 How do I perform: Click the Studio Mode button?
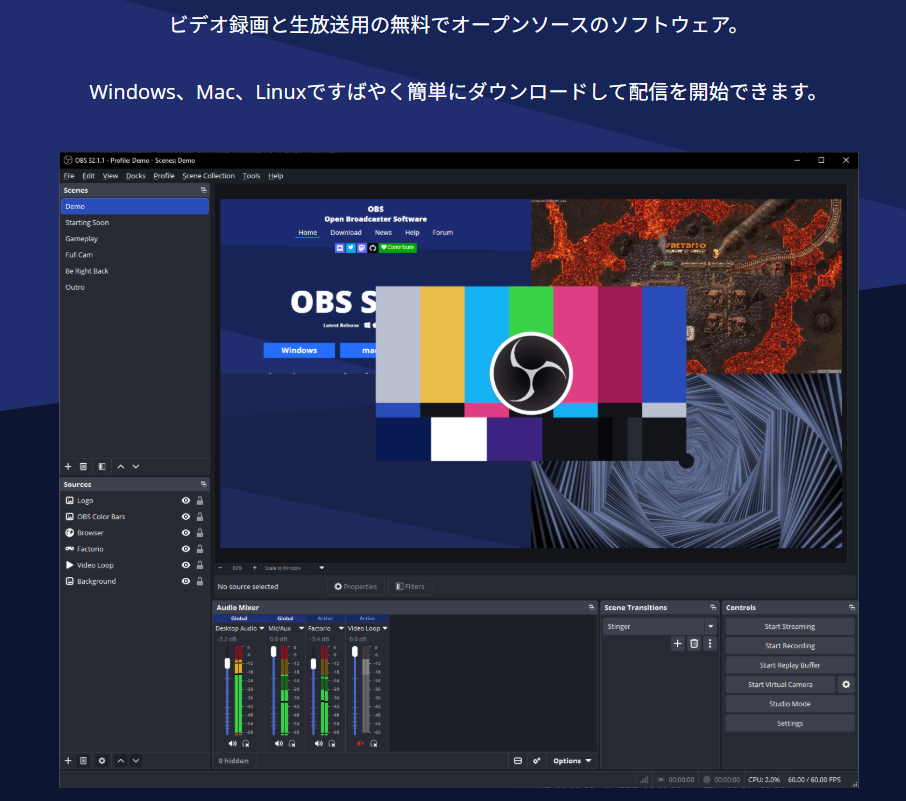tap(789, 704)
